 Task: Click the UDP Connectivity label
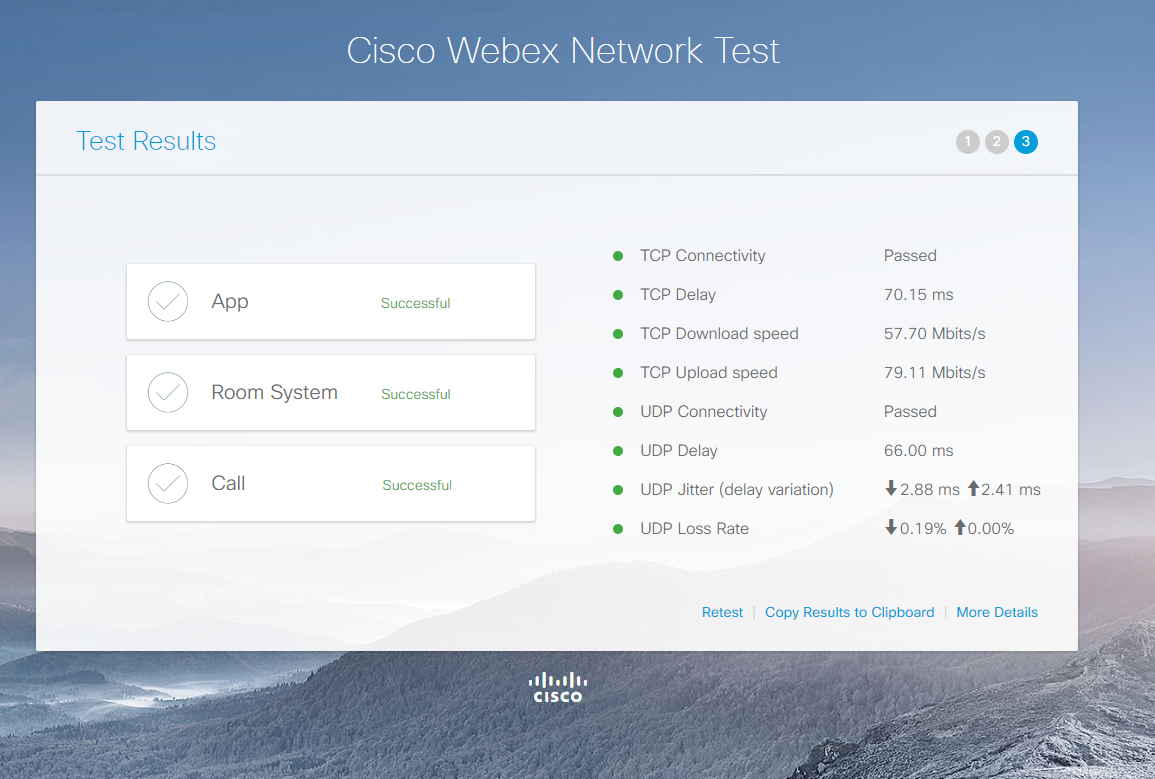(703, 412)
